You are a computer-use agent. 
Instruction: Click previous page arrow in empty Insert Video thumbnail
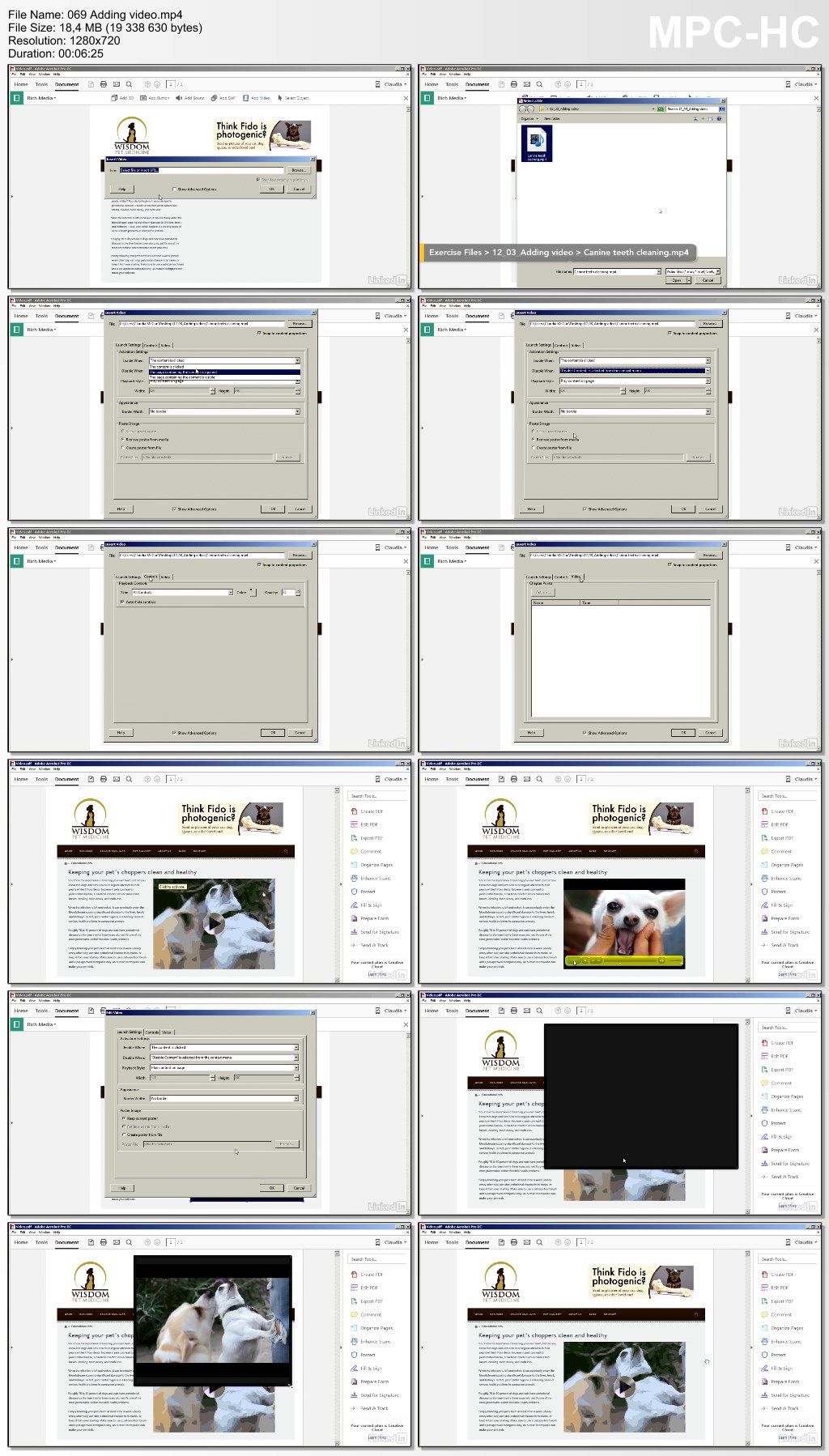click(x=147, y=84)
